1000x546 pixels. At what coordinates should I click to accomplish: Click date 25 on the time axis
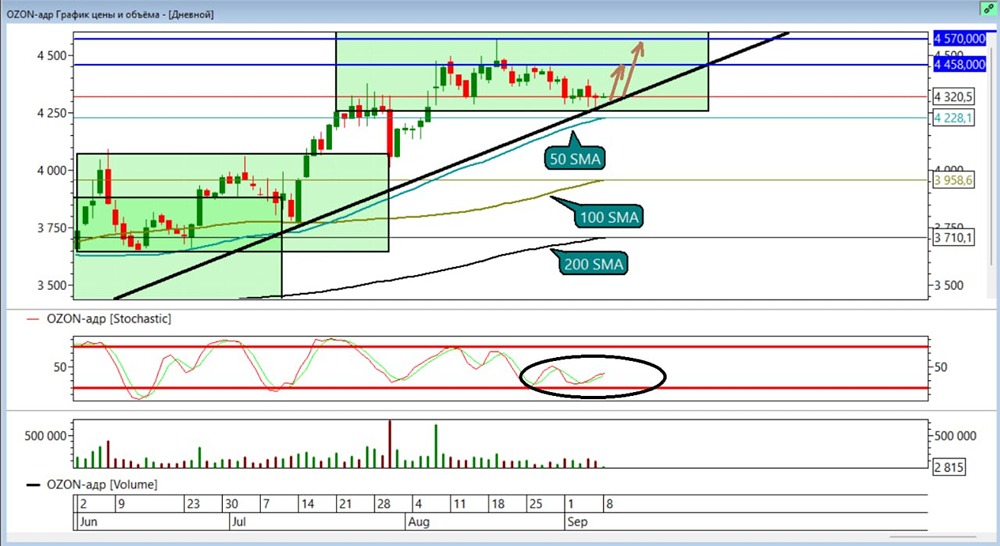pyautogui.click(x=536, y=504)
